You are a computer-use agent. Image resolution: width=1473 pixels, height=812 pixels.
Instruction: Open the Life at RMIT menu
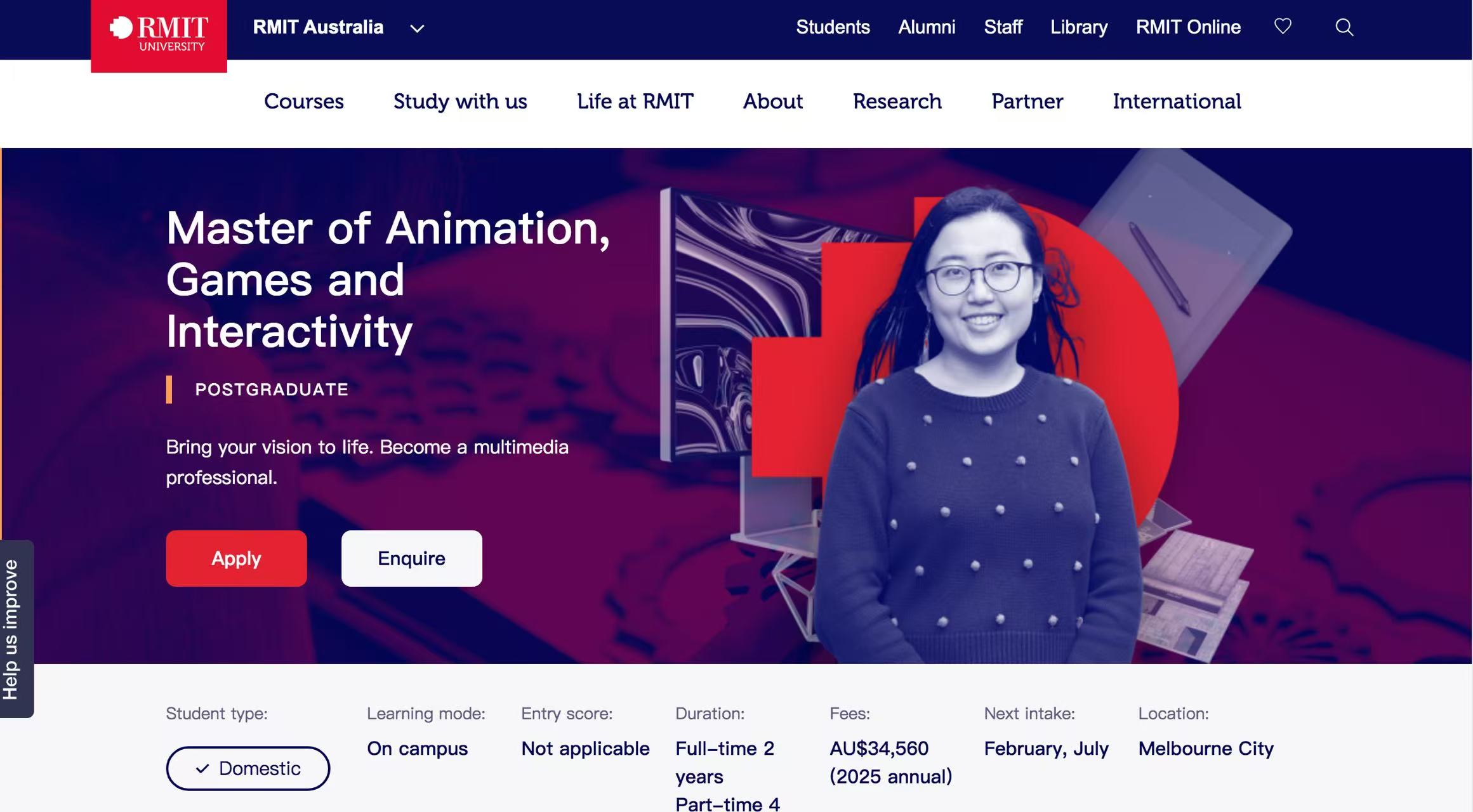point(635,101)
